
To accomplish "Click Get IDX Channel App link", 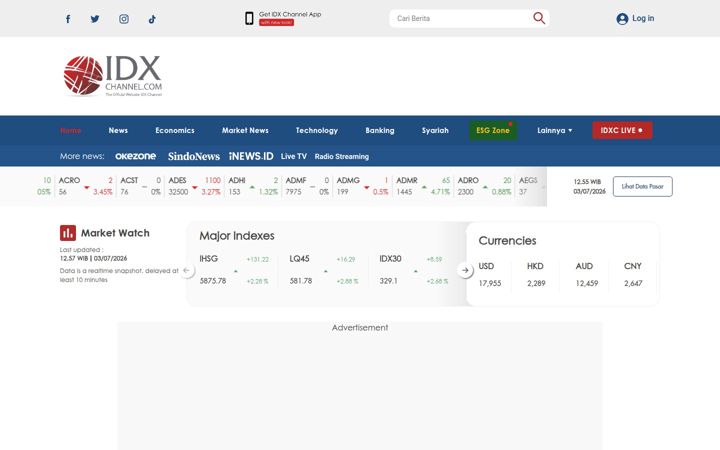I will pos(290,14).
